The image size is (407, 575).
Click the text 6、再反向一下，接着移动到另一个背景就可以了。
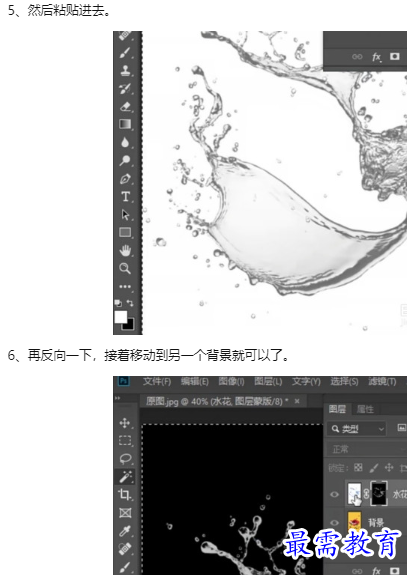pyautogui.click(x=148, y=355)
